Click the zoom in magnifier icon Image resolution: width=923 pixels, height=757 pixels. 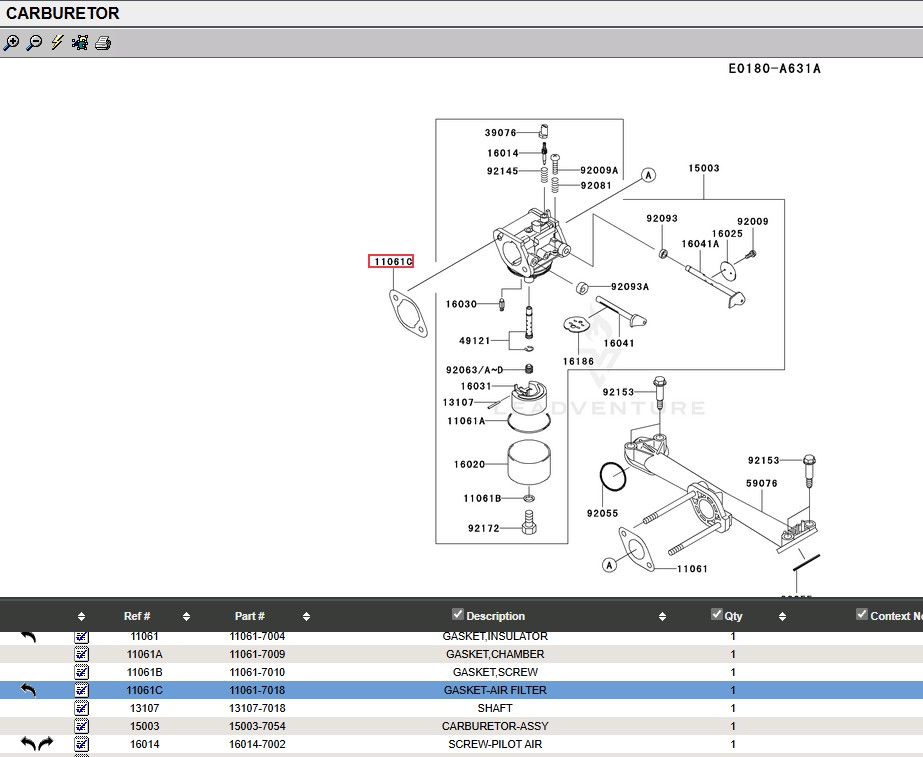click(x=11, y=43)
